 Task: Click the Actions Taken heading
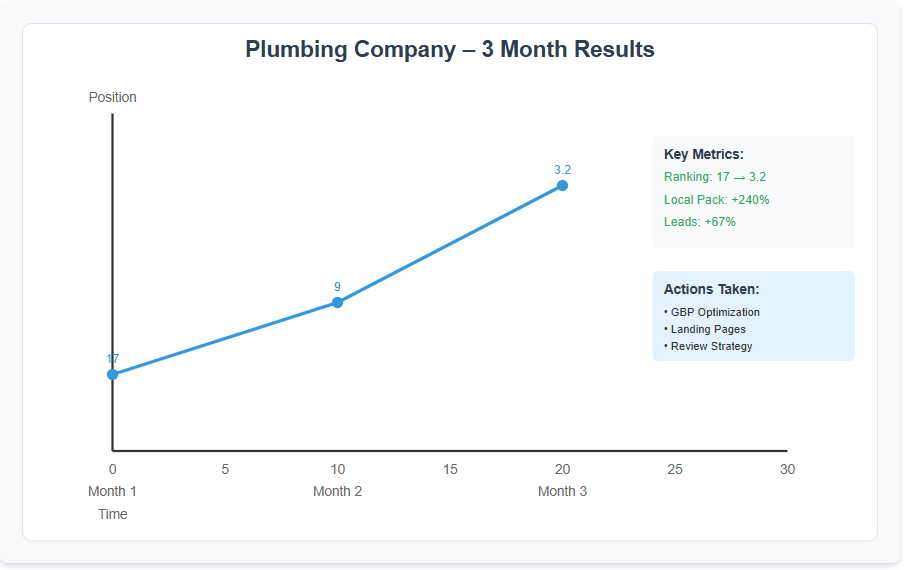711,289
